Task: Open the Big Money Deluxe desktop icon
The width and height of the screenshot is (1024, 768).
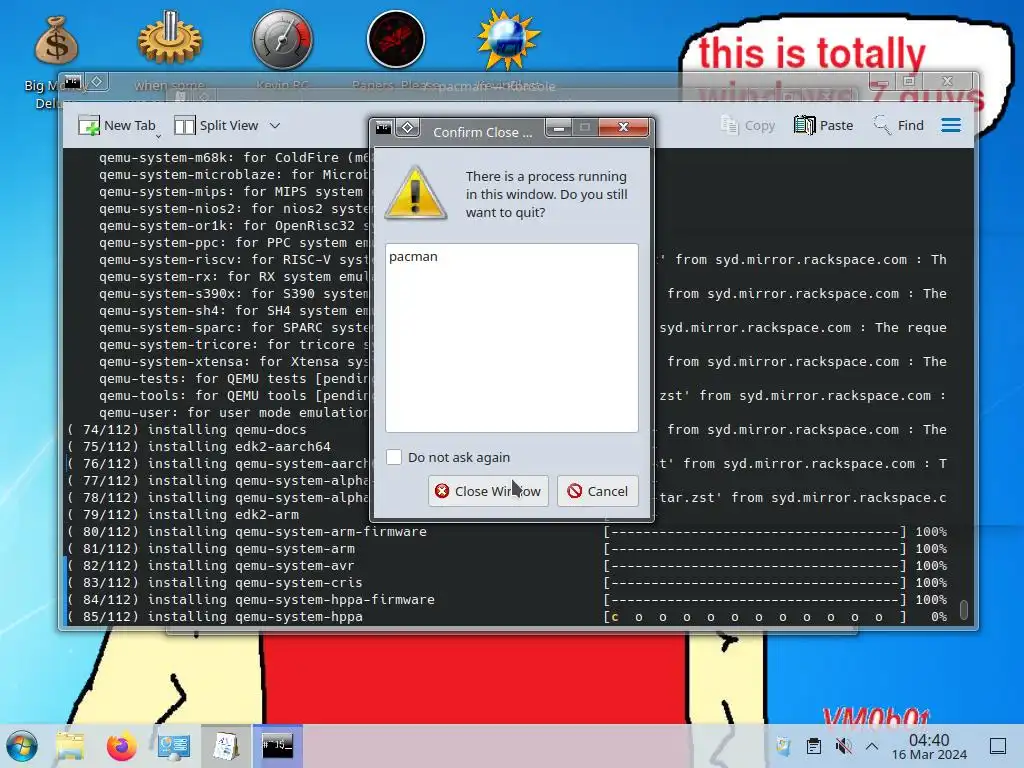Action: (x=56, y=40)
